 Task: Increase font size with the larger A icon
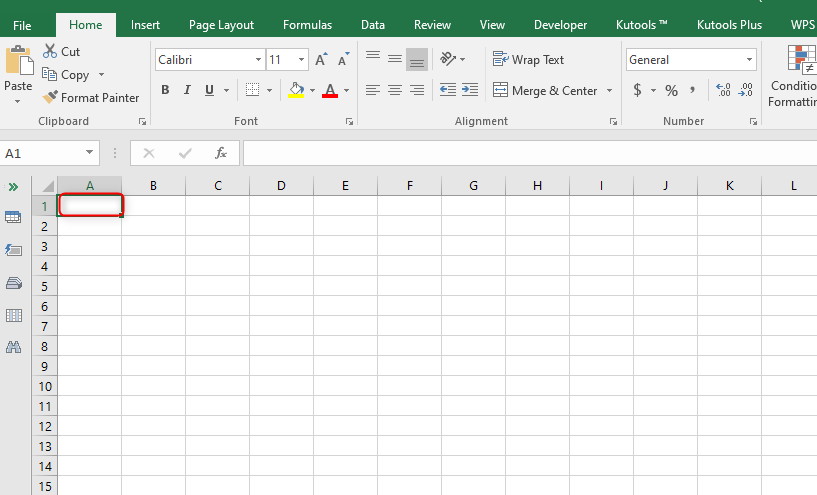tap(321, 60)
